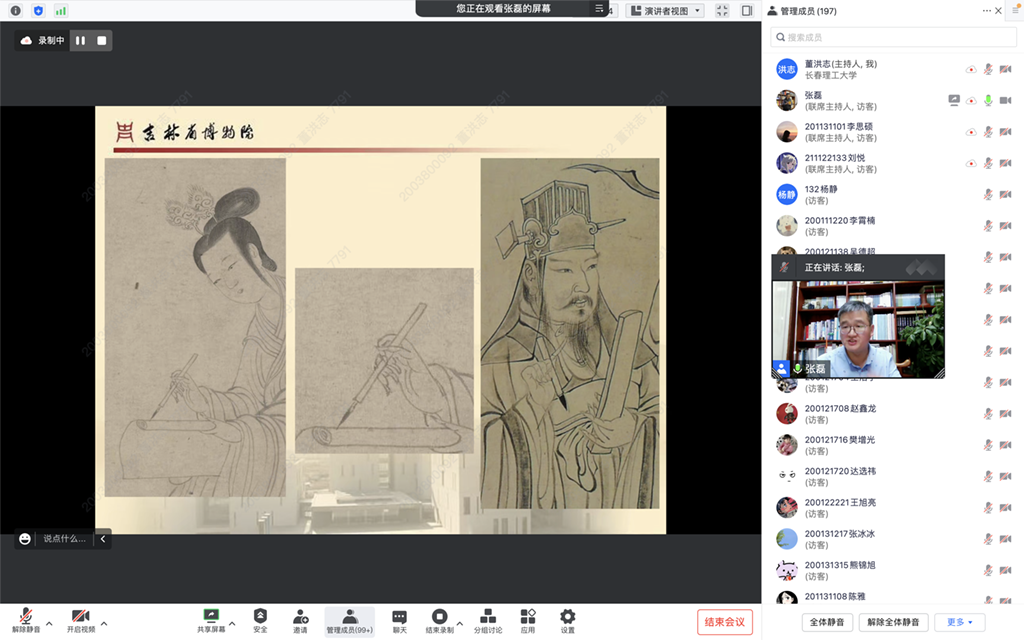Image resolution: width=1024 pixels, height=640 pixels.
Task: Click 说点什么 chat input
Action: click(64, 539)
